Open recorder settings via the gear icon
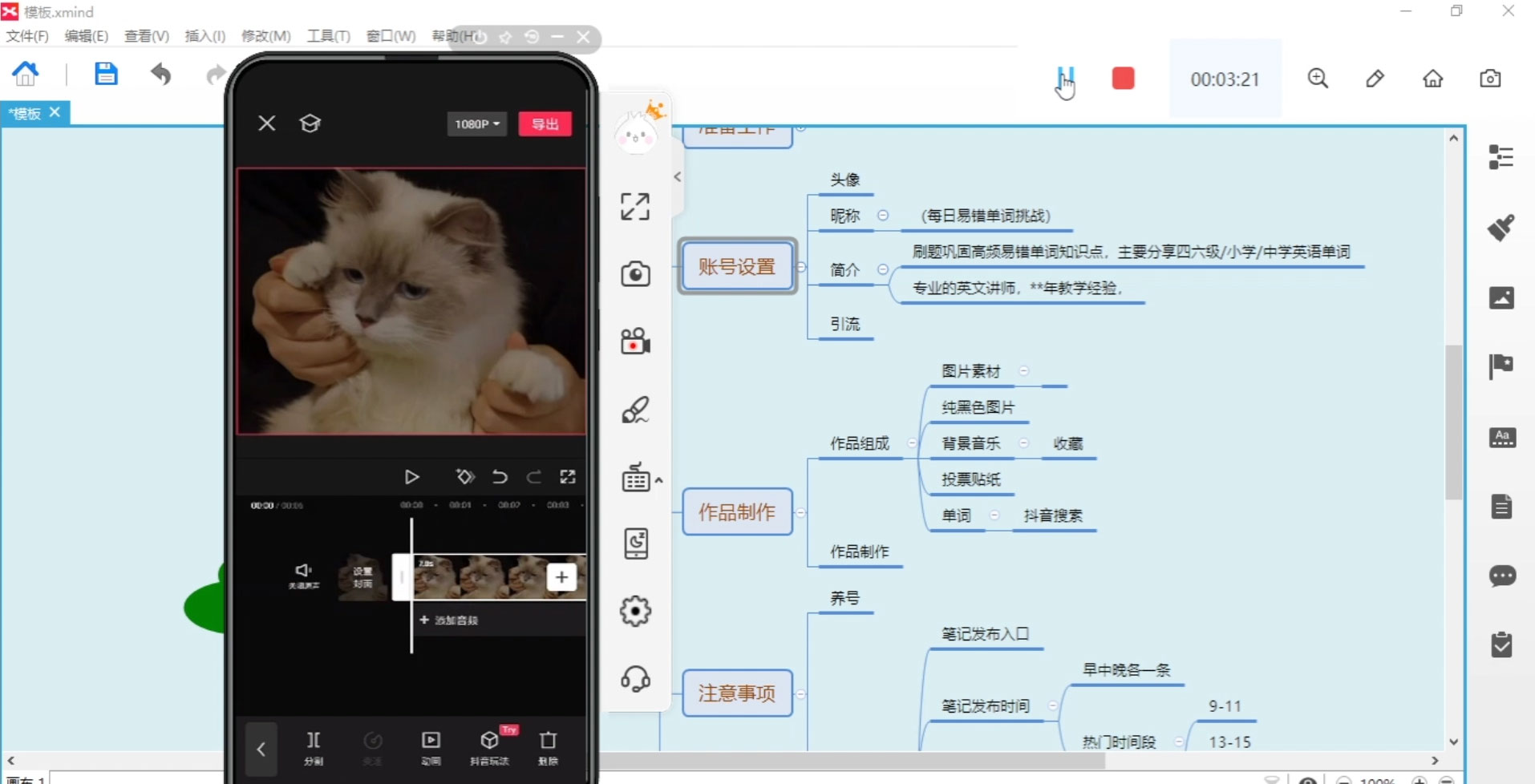1535x784 pixels. pos(635,611)
